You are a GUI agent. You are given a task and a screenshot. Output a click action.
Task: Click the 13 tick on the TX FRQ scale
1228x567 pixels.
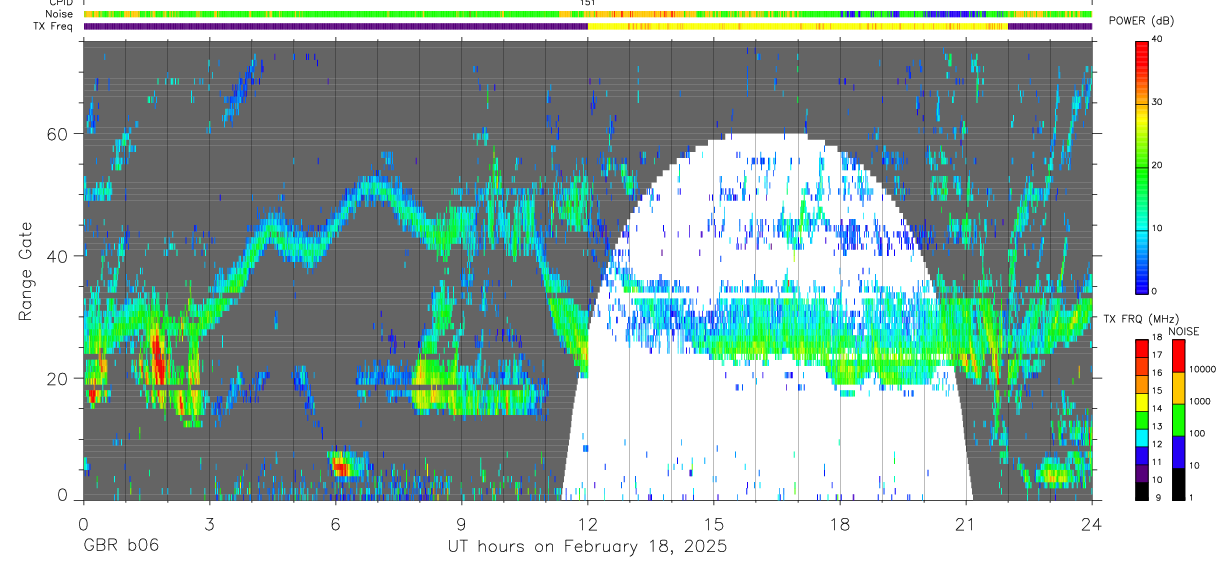tap(1158, 427)
